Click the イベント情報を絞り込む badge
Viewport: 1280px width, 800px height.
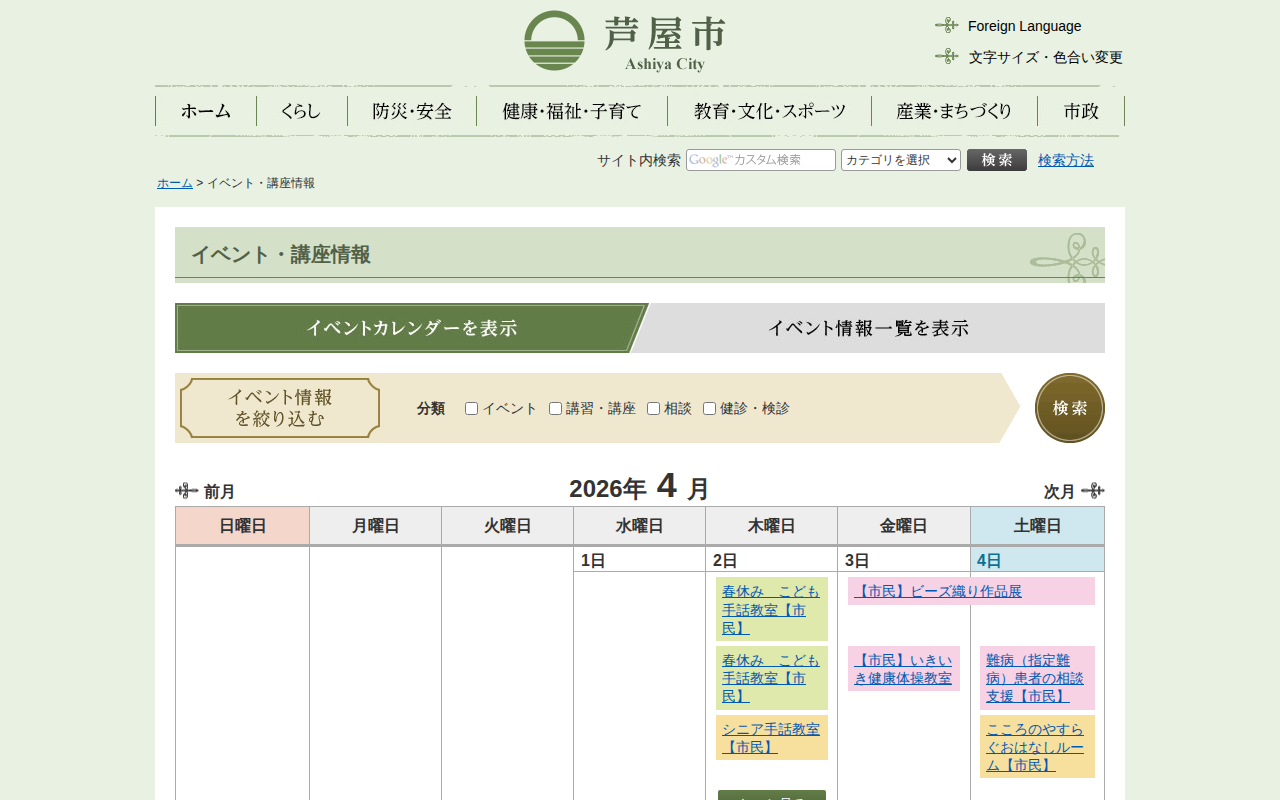(x=280, y=408)
